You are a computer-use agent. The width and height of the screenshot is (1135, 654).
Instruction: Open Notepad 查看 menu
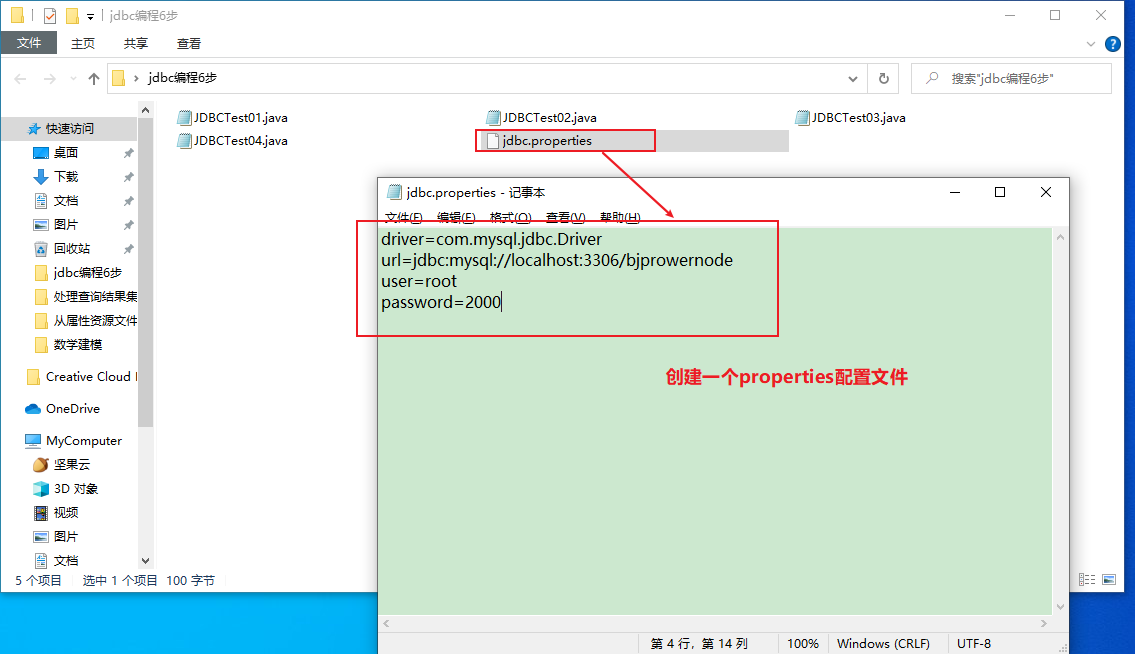565,217
